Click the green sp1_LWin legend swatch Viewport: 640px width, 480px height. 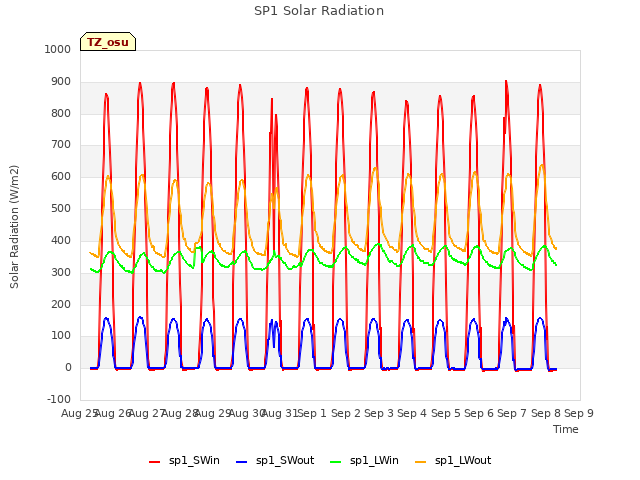tap(336, 461)
